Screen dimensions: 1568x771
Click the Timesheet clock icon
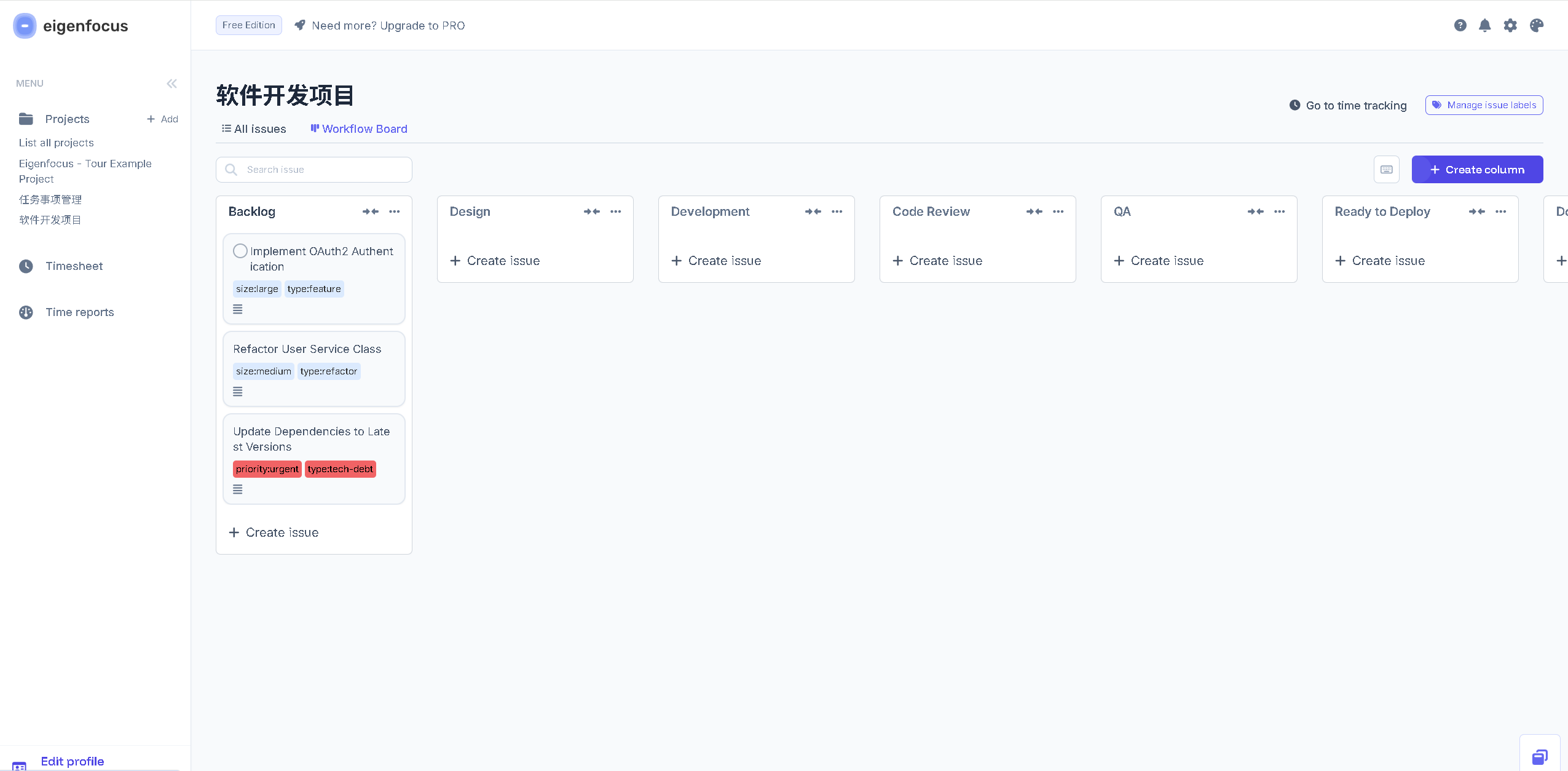pos(26,266)
